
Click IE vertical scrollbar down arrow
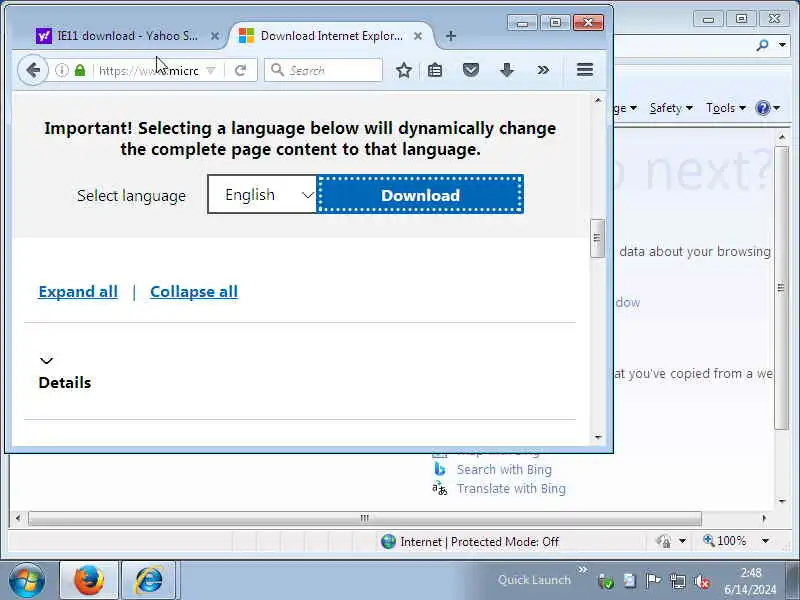click(x=782, y=502)
